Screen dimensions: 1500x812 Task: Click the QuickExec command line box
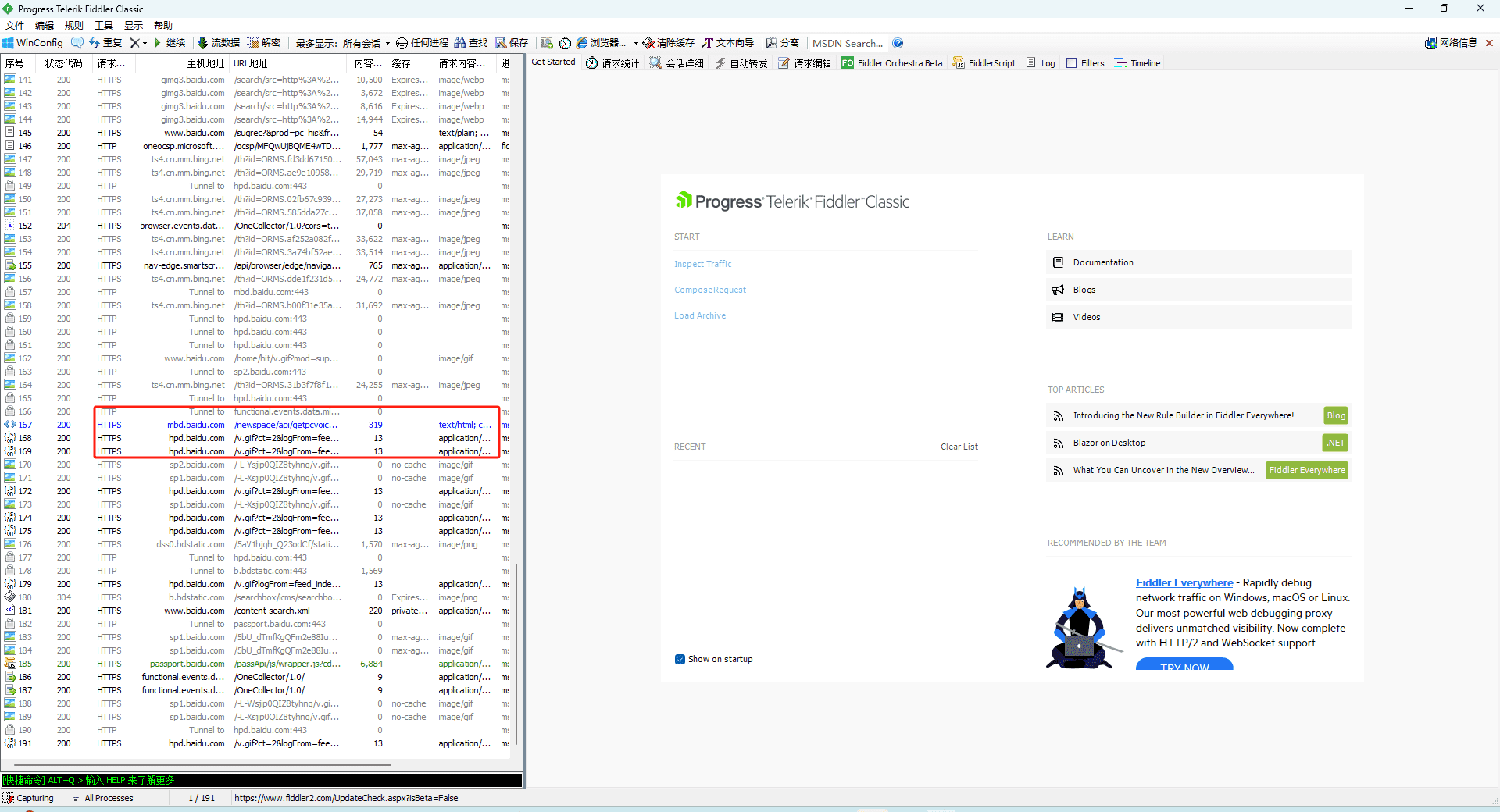click(x=262, y=780)
